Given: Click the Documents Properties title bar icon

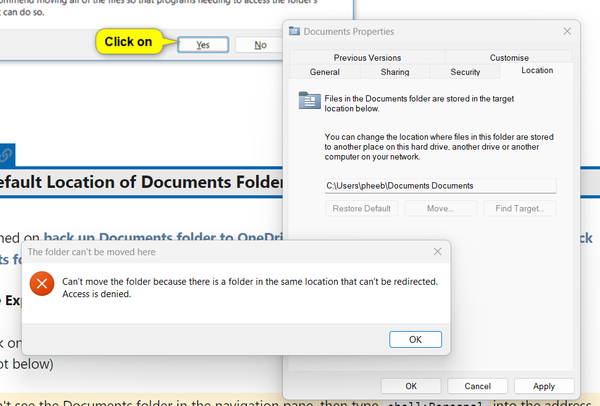Looking at the screenshot, I should (x=294, y=32).
